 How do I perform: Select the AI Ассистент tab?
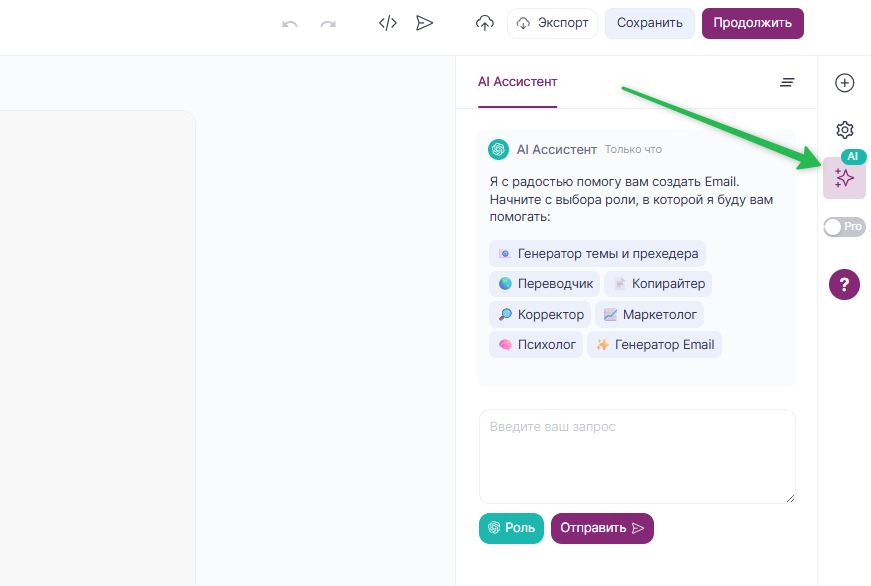(517, 82)
